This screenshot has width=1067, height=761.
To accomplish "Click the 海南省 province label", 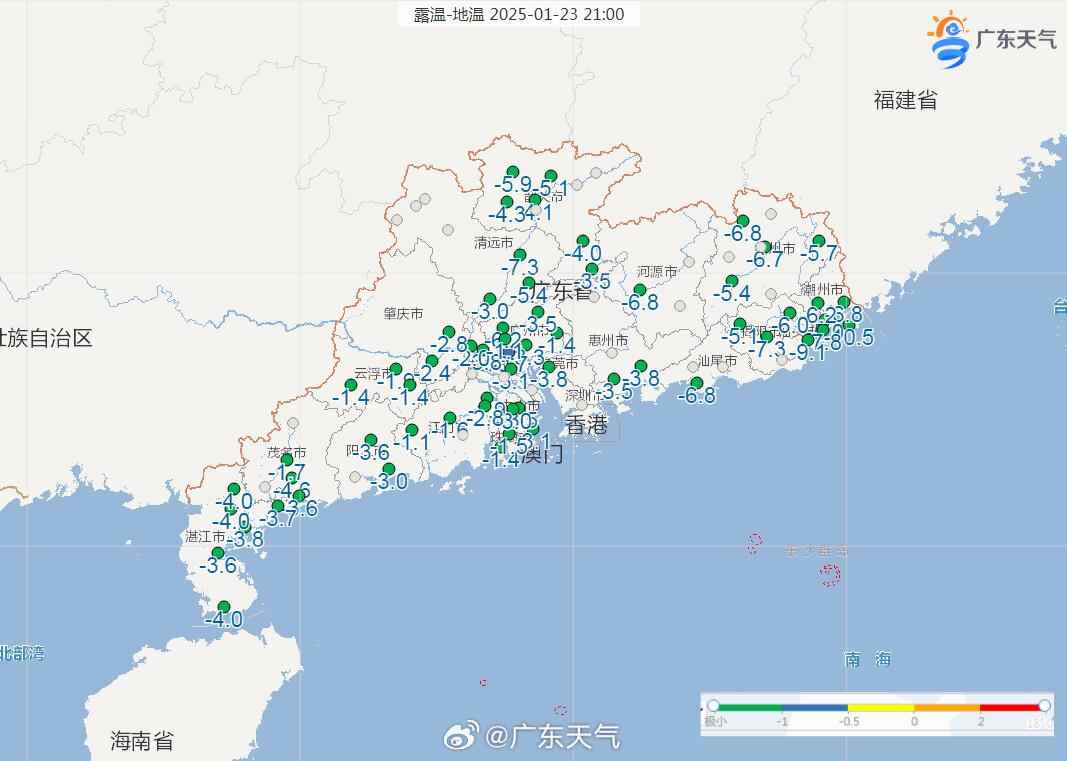I will click(141, 741).
